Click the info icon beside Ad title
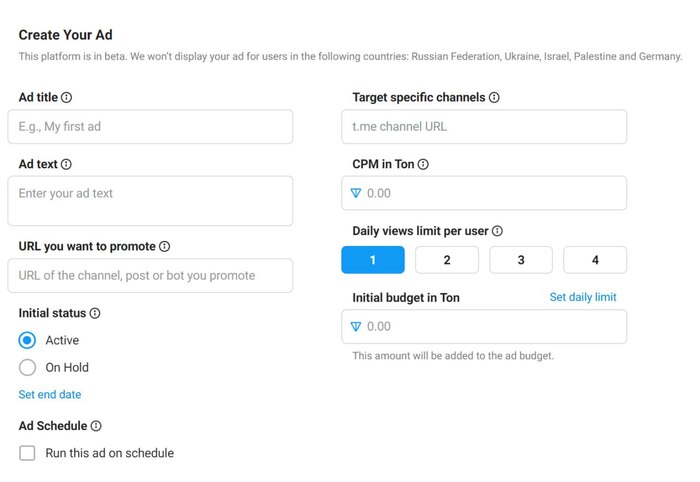This screenshot has height=482, width=700. [67, 98]
